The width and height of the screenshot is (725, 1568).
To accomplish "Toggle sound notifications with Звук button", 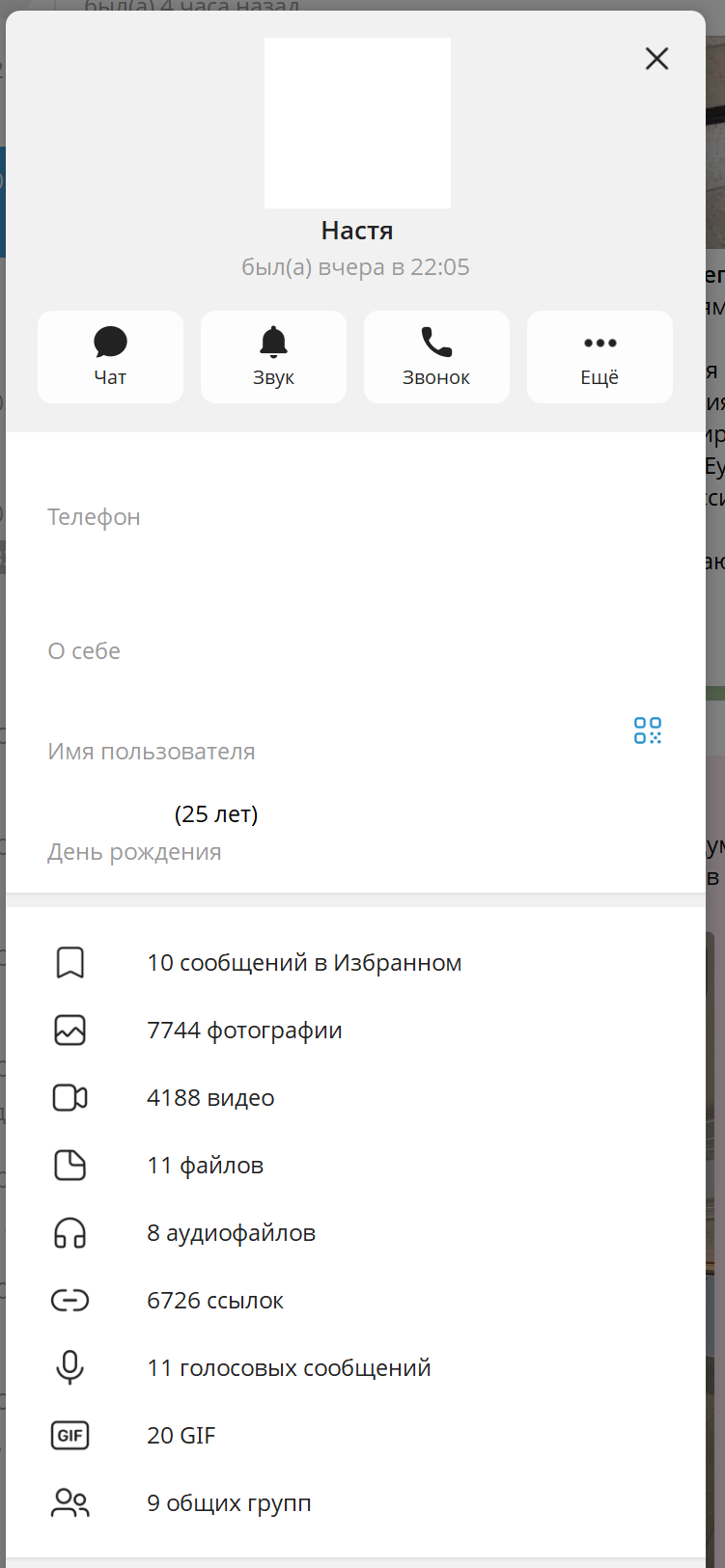I will point(273,356).
